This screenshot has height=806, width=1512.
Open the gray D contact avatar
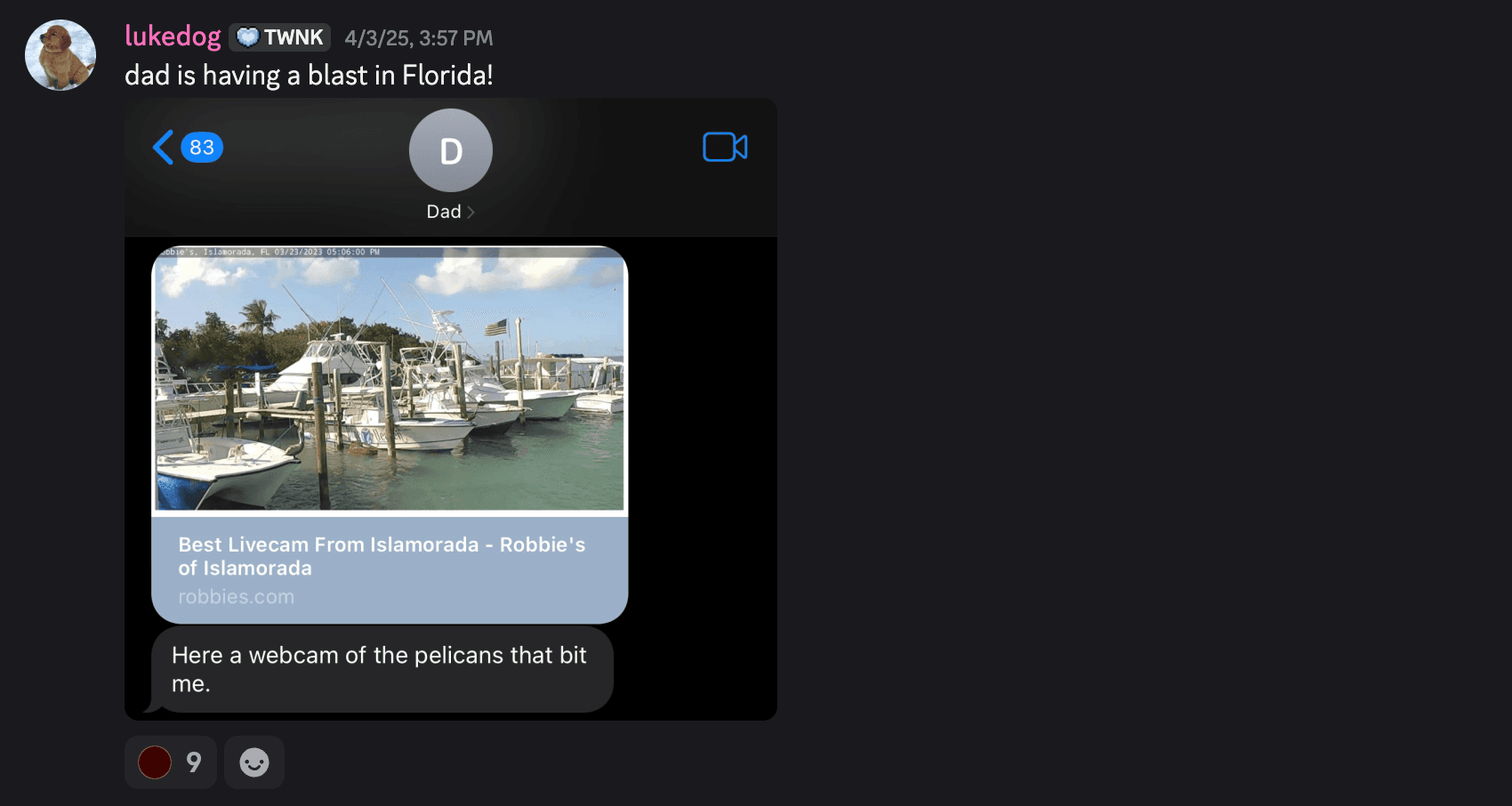(451, 150)
